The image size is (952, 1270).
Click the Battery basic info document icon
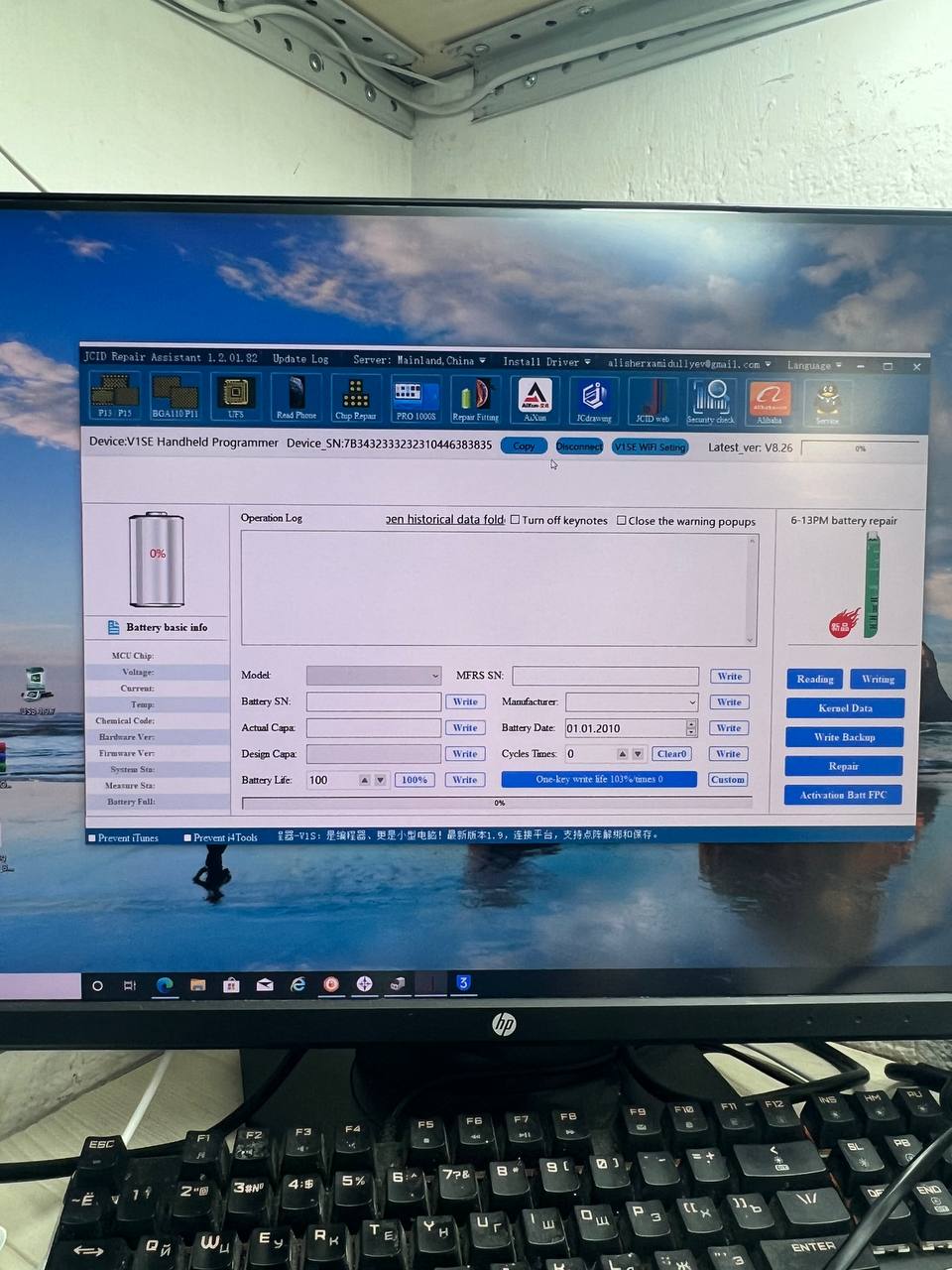(x=113, y=627)
